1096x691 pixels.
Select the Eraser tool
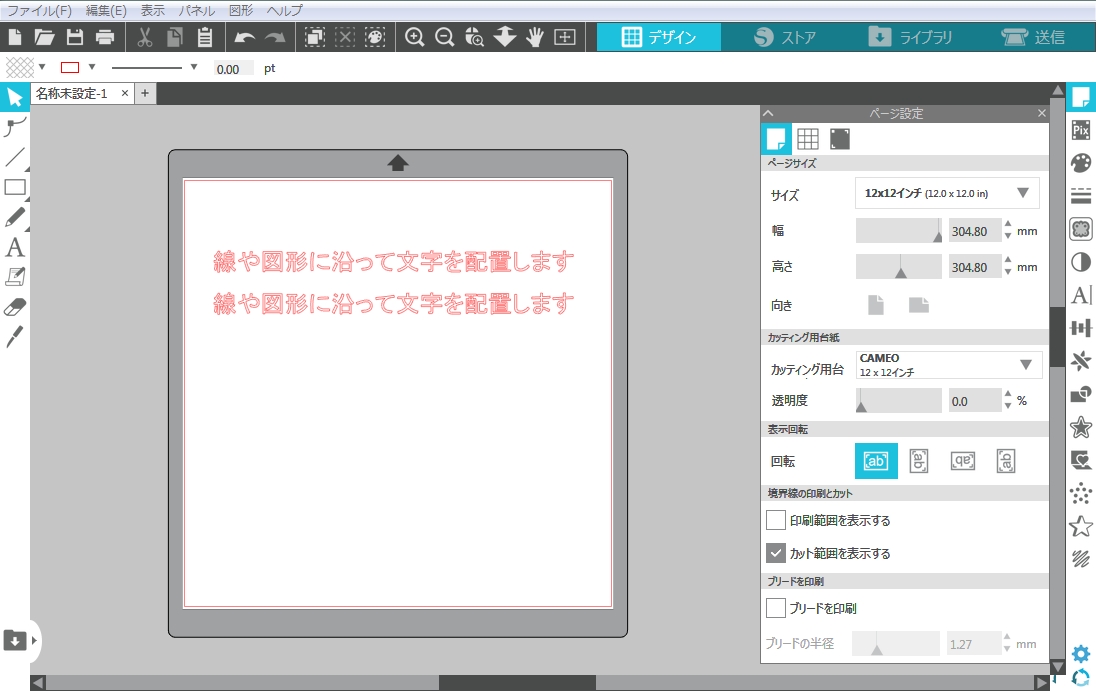pos(14,307)
